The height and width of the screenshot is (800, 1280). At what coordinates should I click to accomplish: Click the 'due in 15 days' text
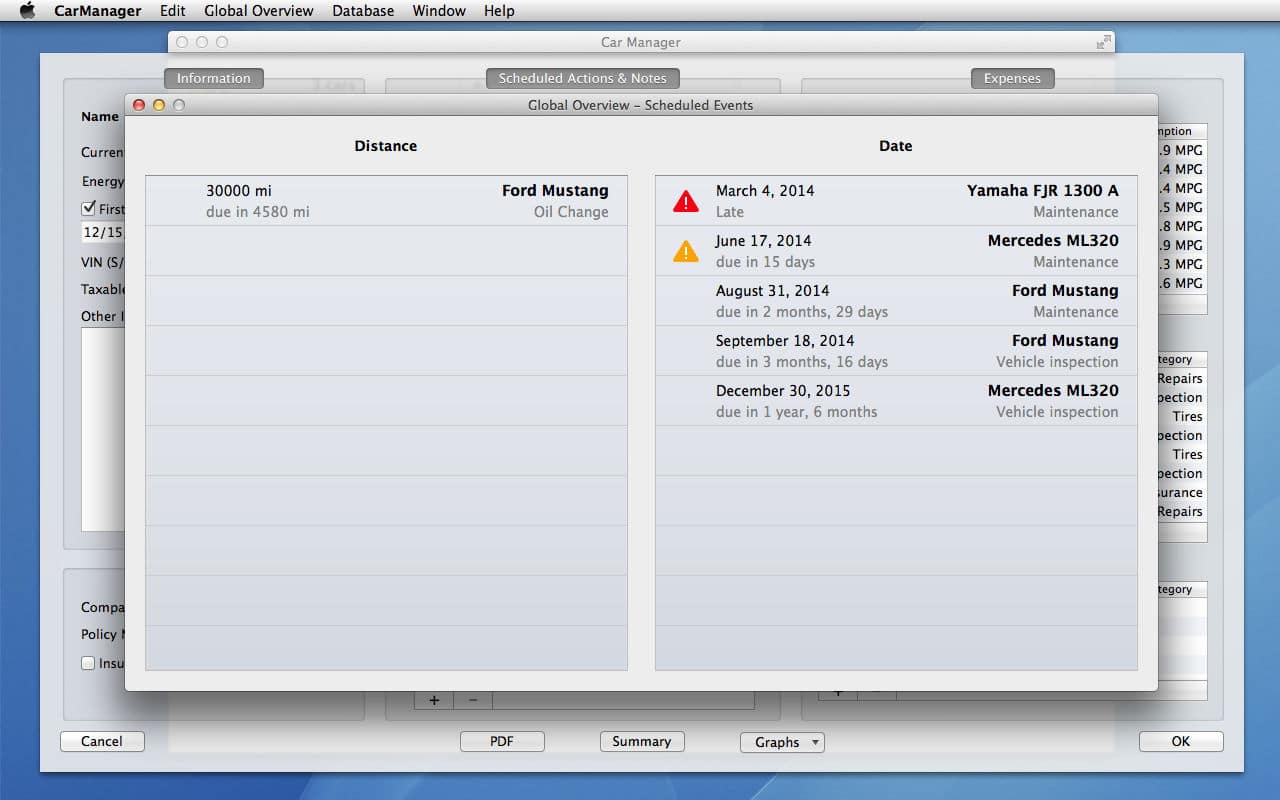pyautogui.click(x=765, y=262)
